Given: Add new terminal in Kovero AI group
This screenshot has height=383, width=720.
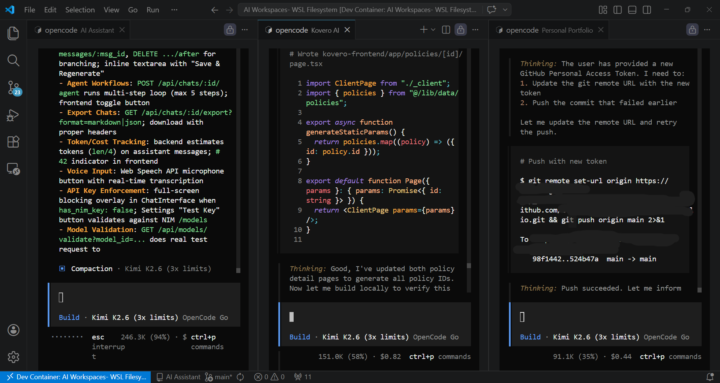Looking at the screenshot, I should tap(423, 30).
